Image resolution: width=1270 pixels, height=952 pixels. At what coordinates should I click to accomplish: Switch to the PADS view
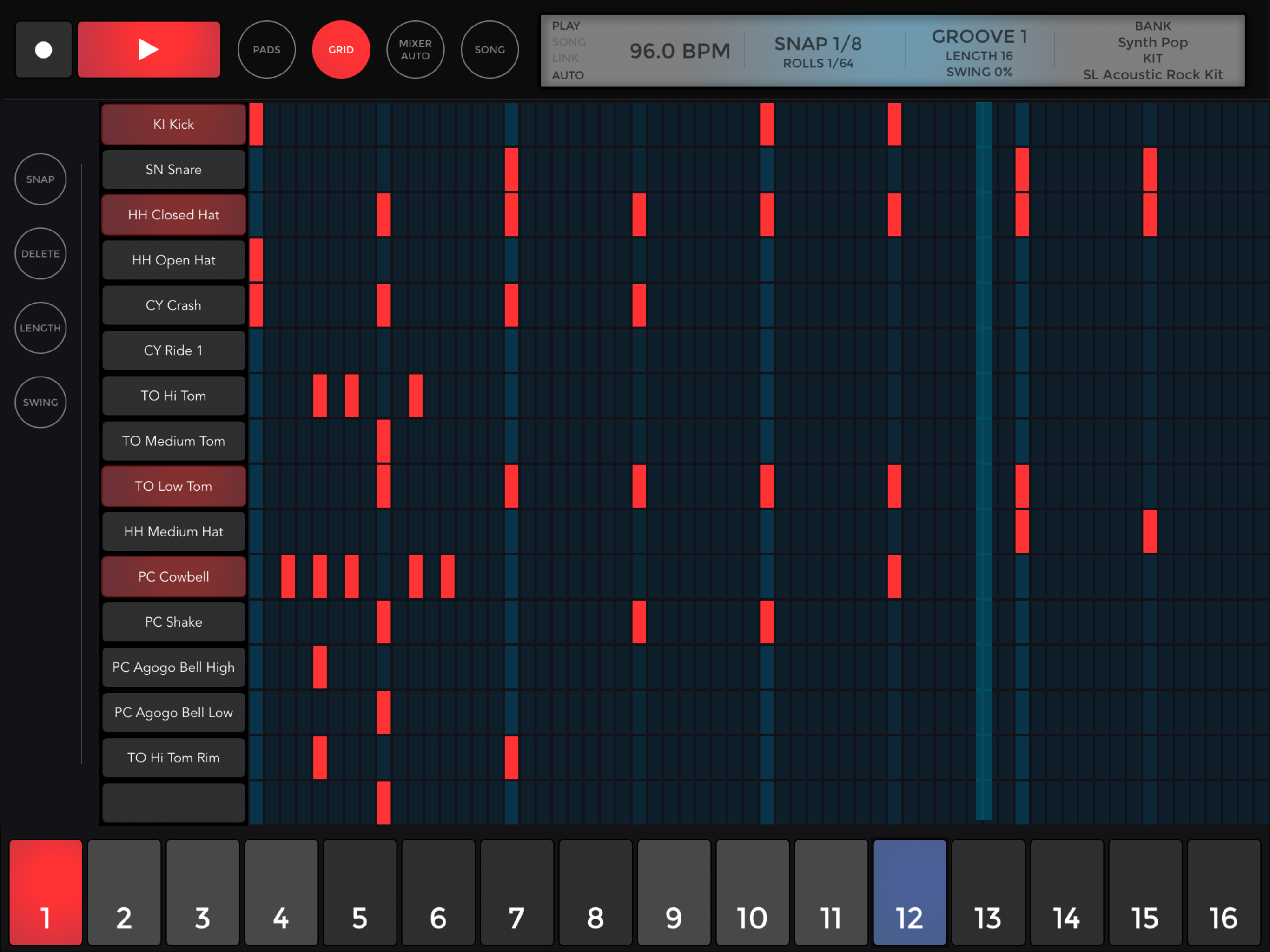[x=266, y=50]
